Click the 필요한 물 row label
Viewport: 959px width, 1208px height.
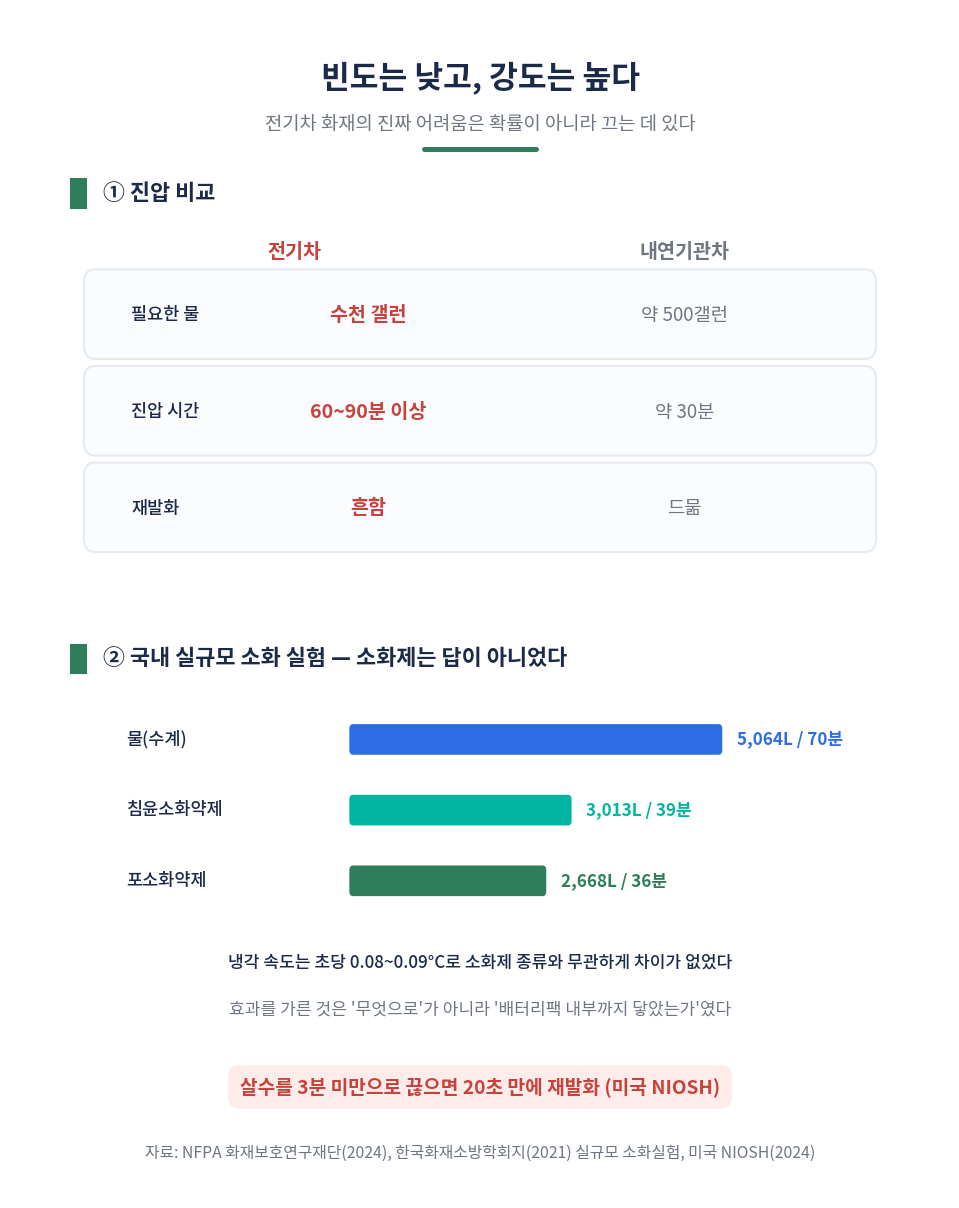tap(165, 314)
